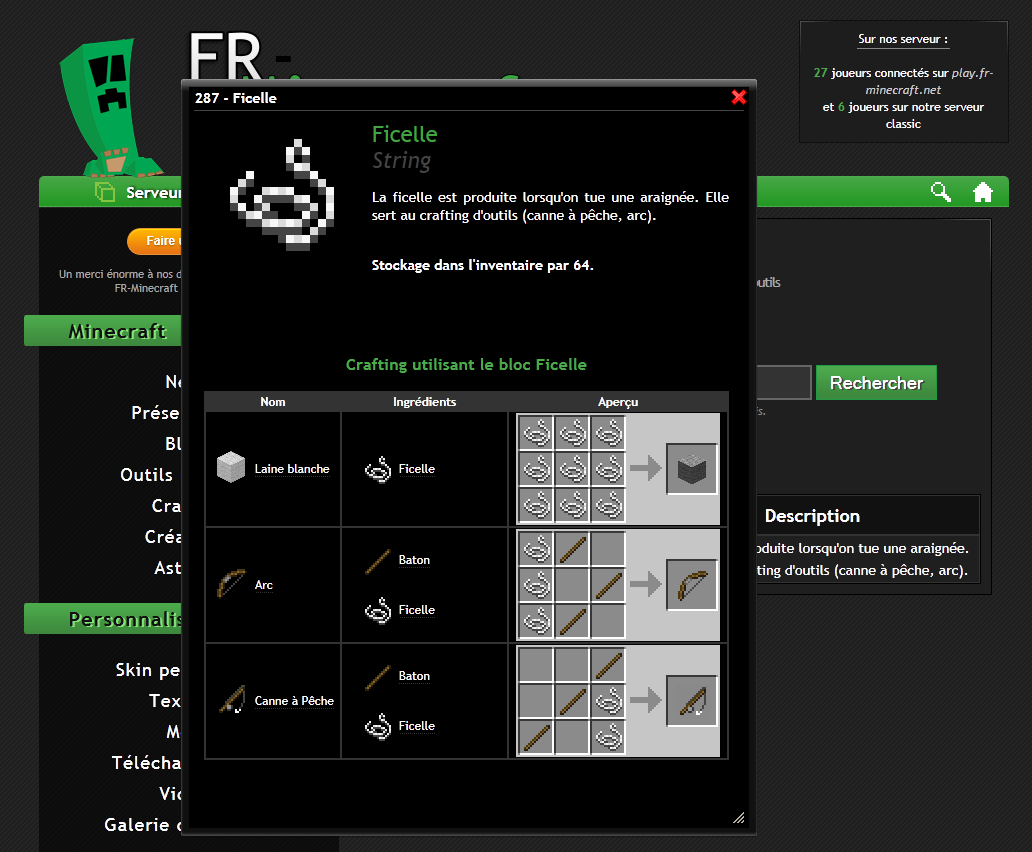Open the Outils sidebar menu item
The height and width of the screenshot is (852, 1032).
147,475
